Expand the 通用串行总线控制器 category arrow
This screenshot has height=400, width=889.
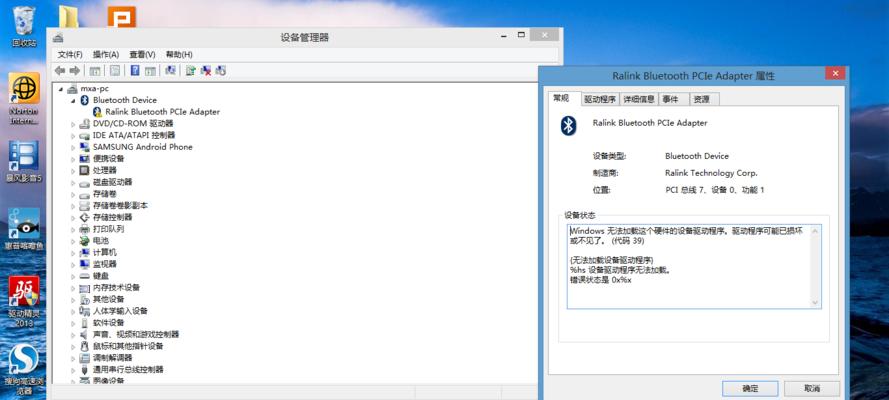(x=73, y=369)
